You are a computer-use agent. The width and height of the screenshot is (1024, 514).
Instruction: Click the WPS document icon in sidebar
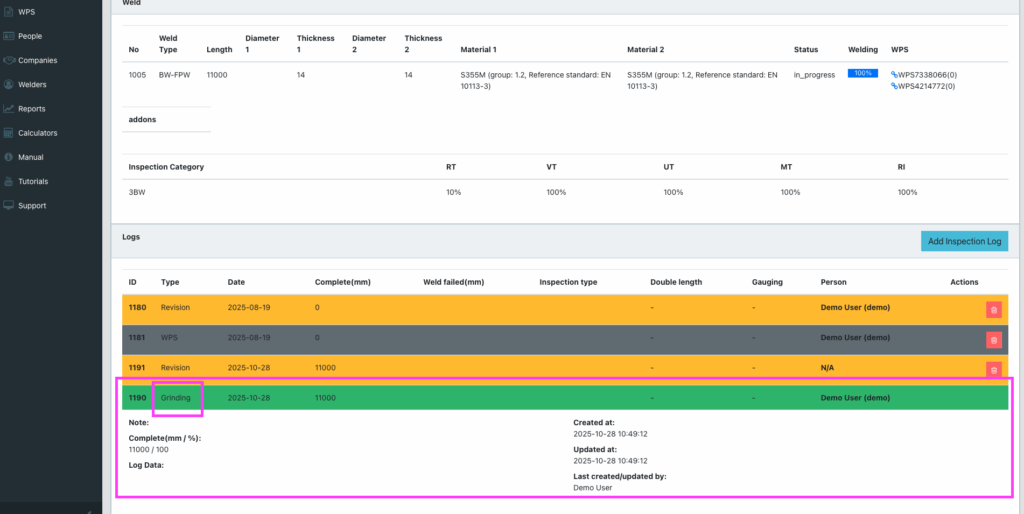(8, 11)
